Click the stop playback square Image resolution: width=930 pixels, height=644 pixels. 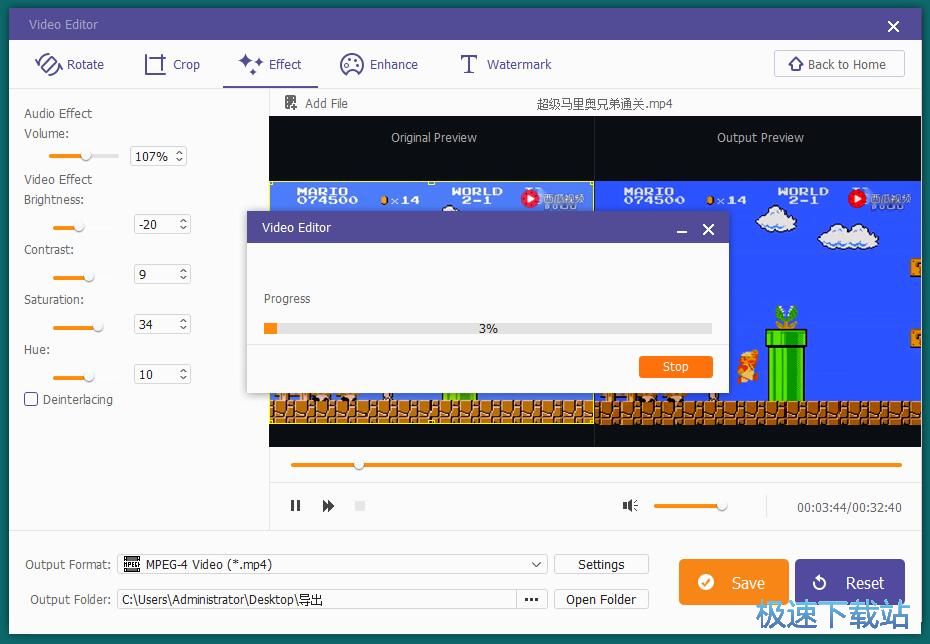click(x=359, y=506)
